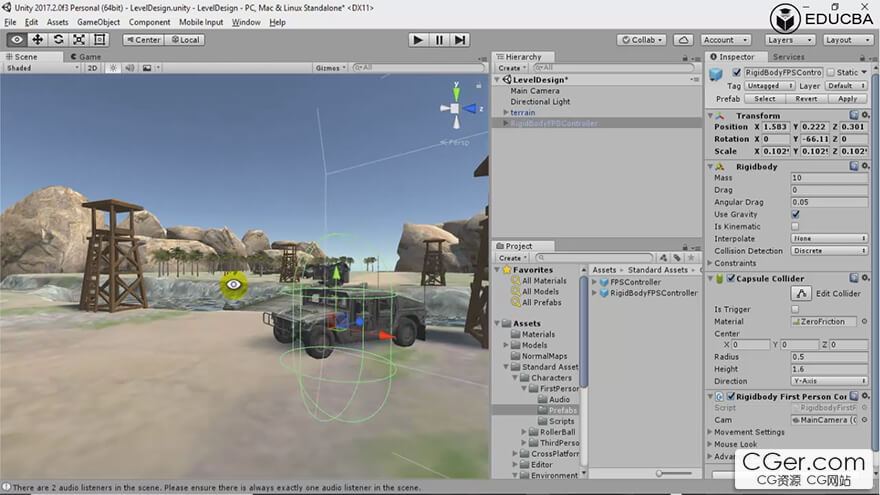
Task: Toggle scene audio icon
Action: pos(130,68)
